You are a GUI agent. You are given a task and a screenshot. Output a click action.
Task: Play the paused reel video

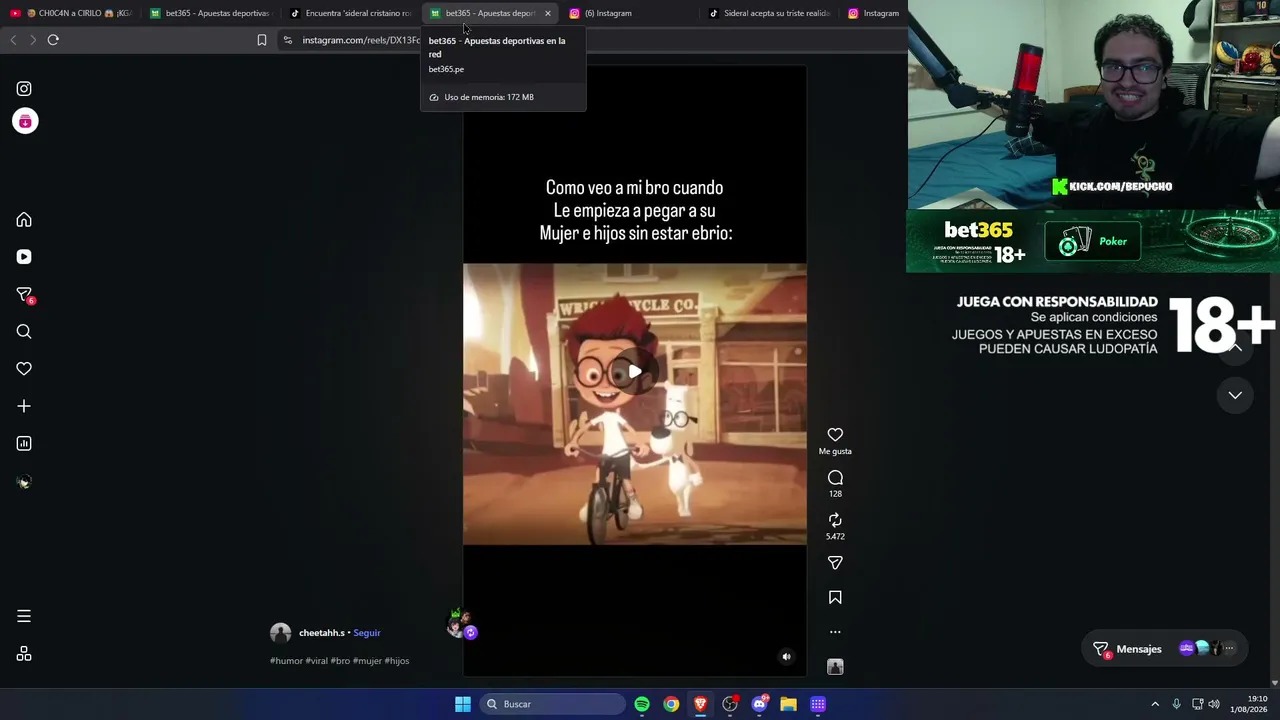point(635,372)
